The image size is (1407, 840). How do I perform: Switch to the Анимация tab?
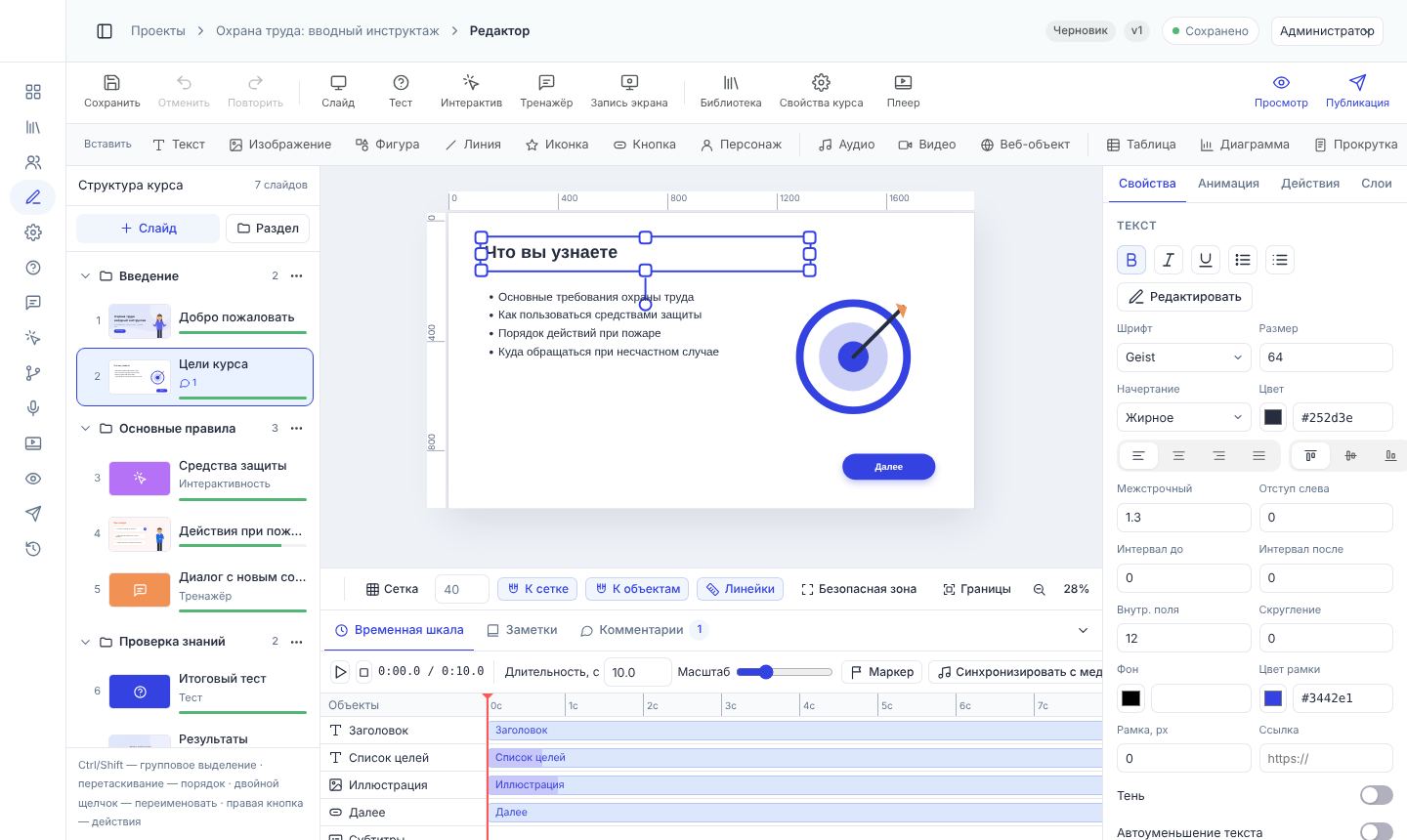tap(1228, 184)
